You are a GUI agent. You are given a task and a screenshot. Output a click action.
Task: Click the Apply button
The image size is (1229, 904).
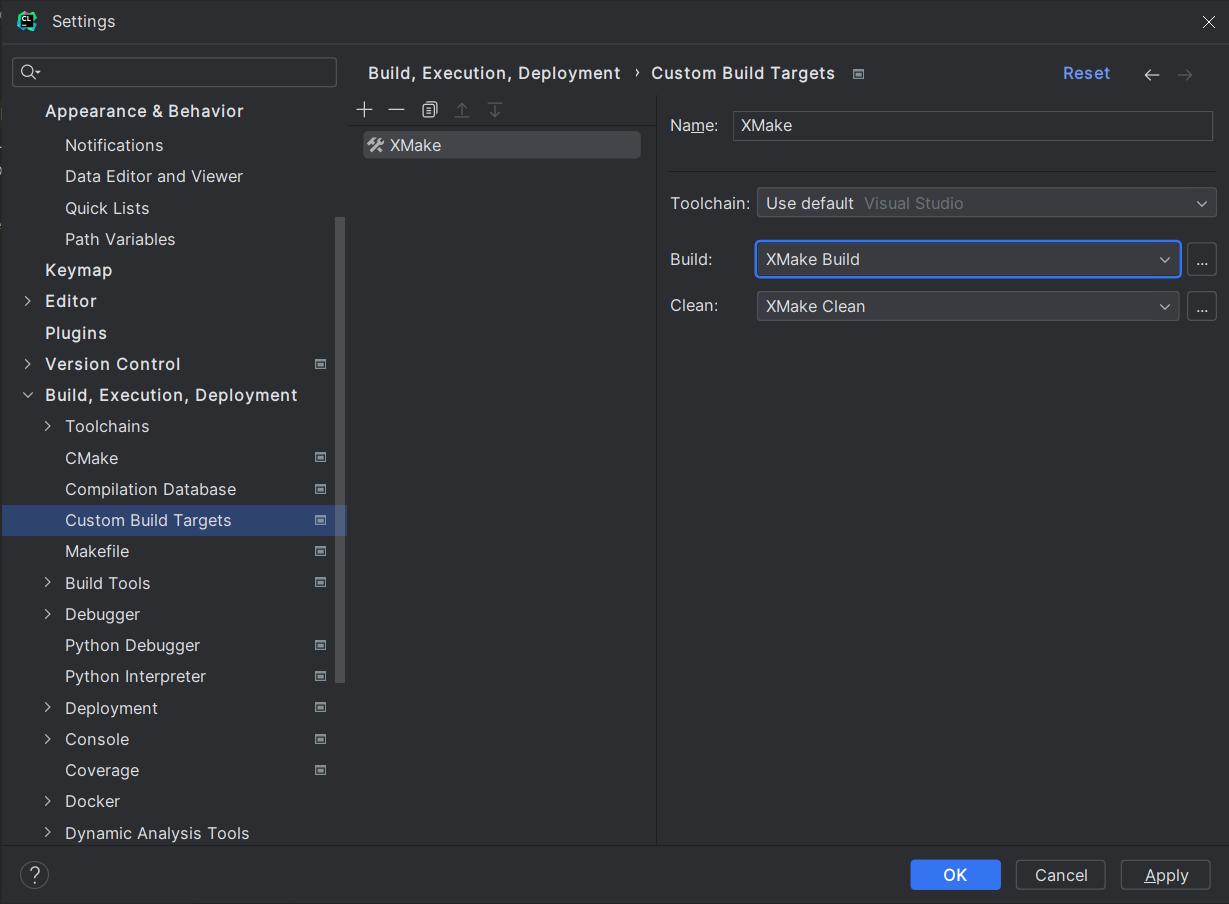(1165, 875)
